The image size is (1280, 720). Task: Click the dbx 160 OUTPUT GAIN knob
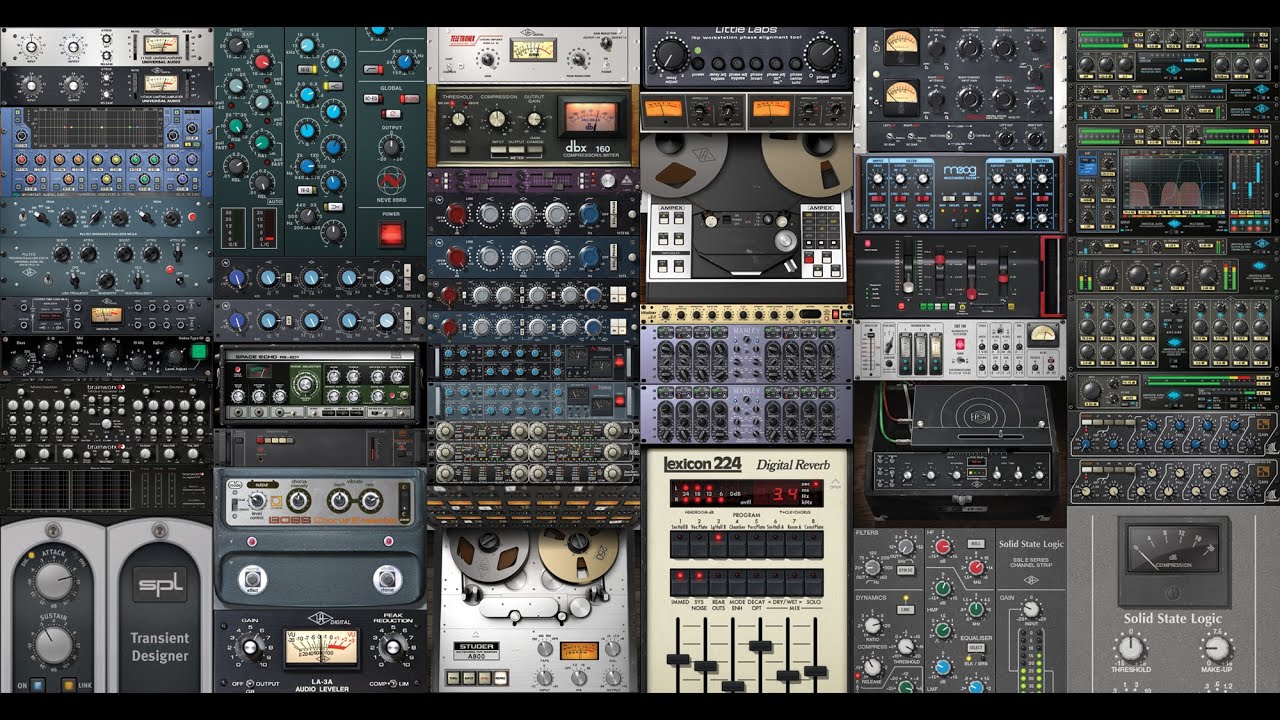pos(535,119)
